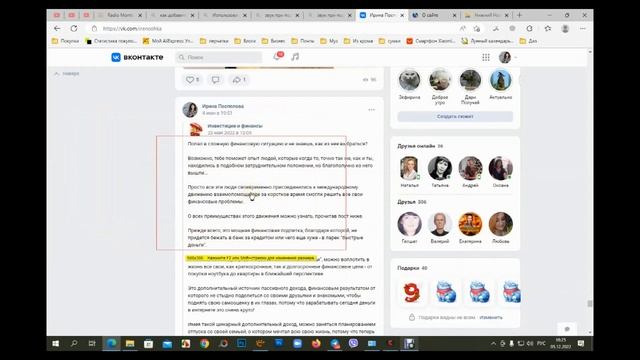Open online friend Андрей's avatar
Image resolution: width=640 pixels, height=360 pixels.
(470, 168)
